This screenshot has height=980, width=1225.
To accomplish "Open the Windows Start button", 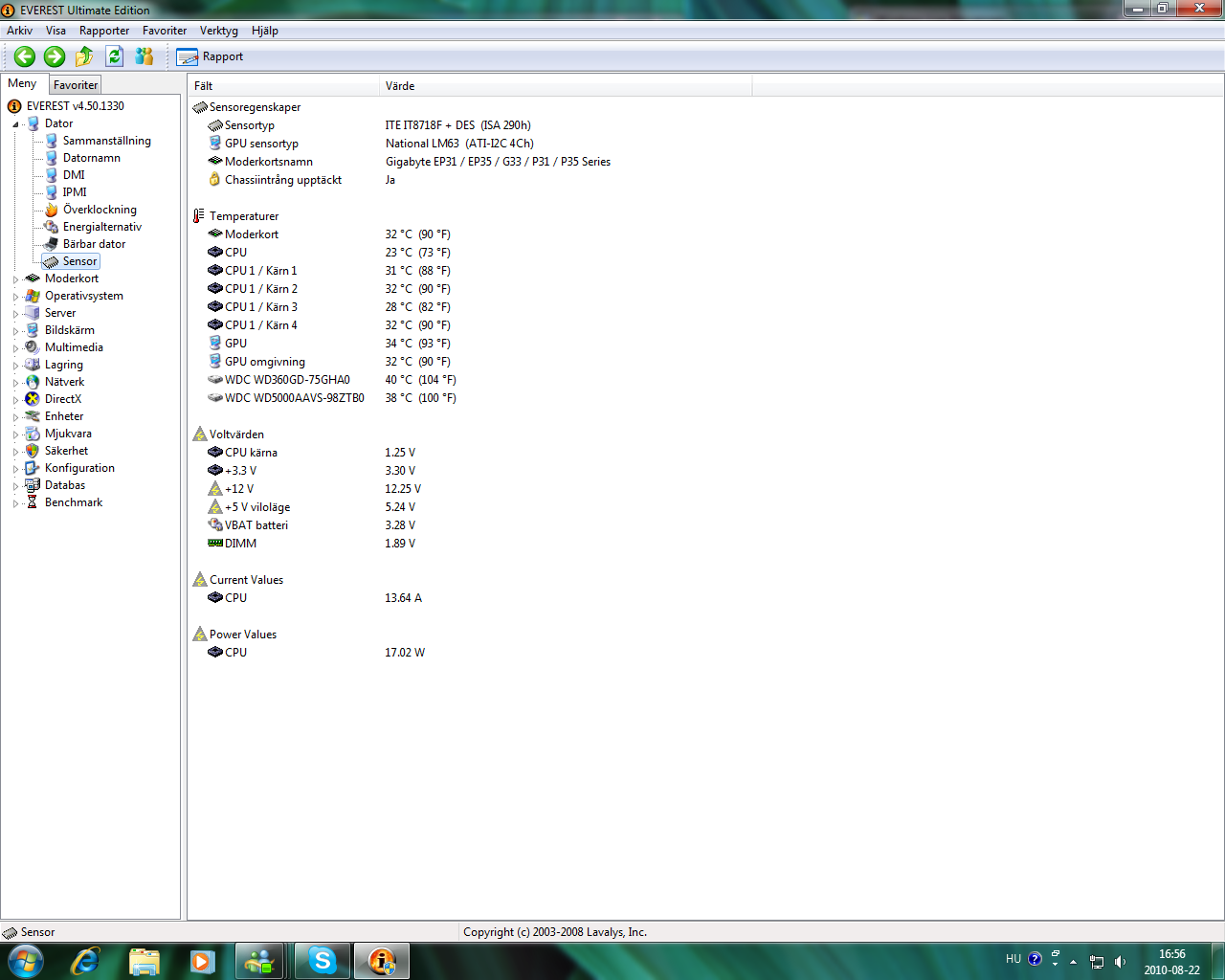I will pos(25,960).
